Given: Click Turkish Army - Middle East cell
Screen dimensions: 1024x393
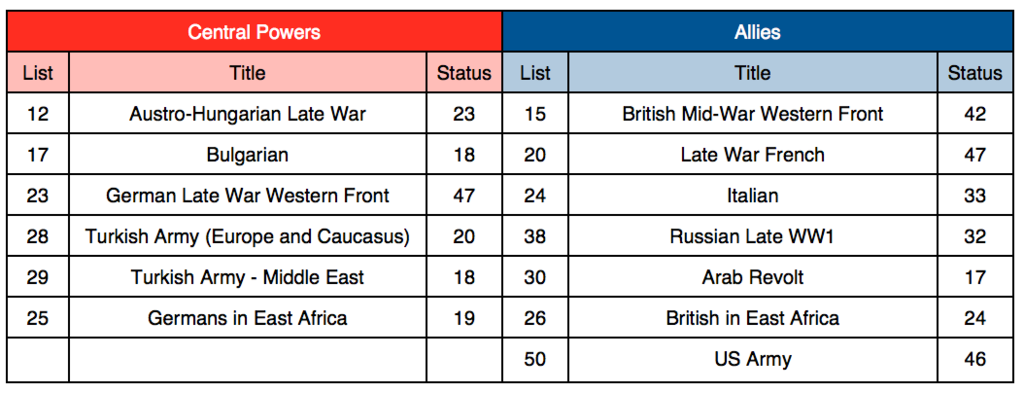Looking at the screenshot, I should coord(248,277).
